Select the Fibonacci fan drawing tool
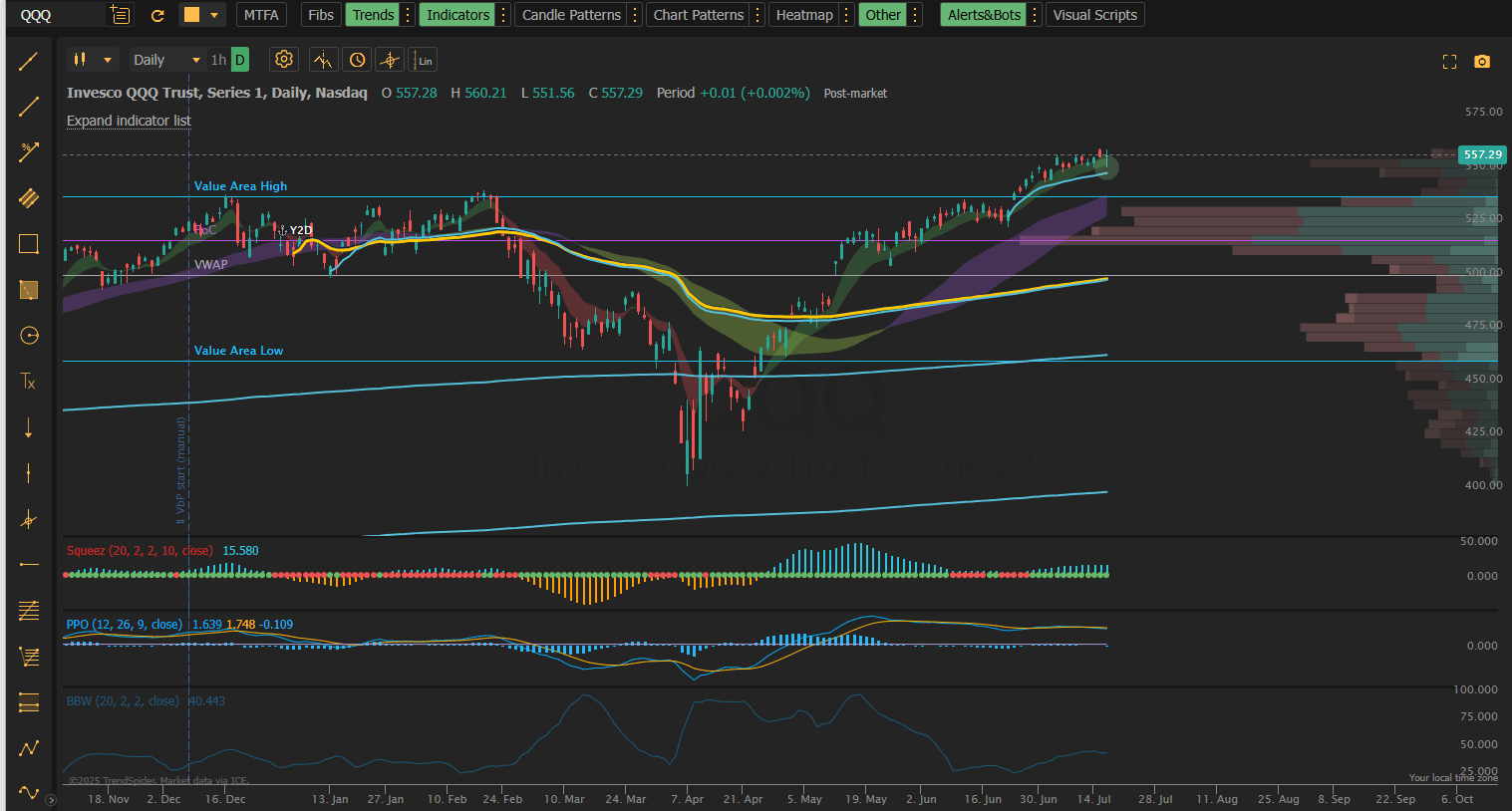The height and width of the screenshot is (811, 1512). coord(29,610)
